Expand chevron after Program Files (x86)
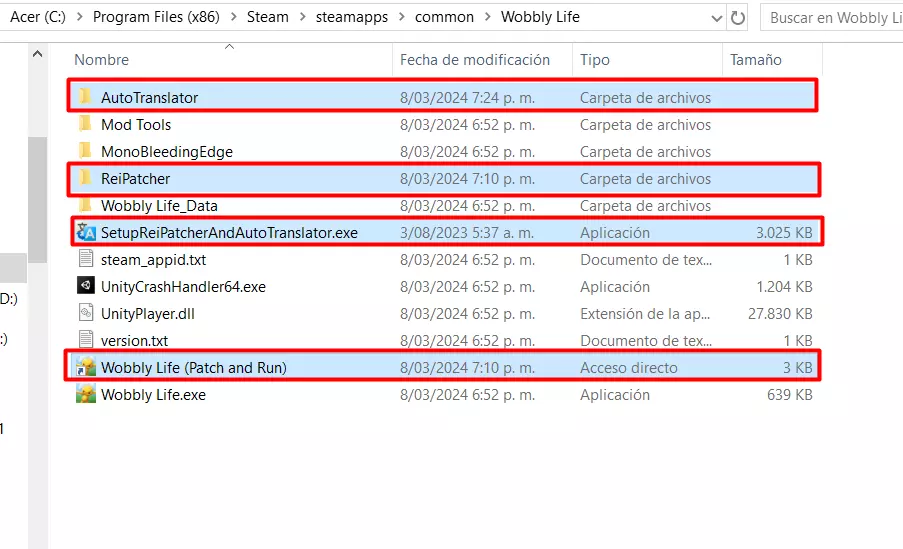Viewport: 903px width, 549px height. tap(233, 17)
